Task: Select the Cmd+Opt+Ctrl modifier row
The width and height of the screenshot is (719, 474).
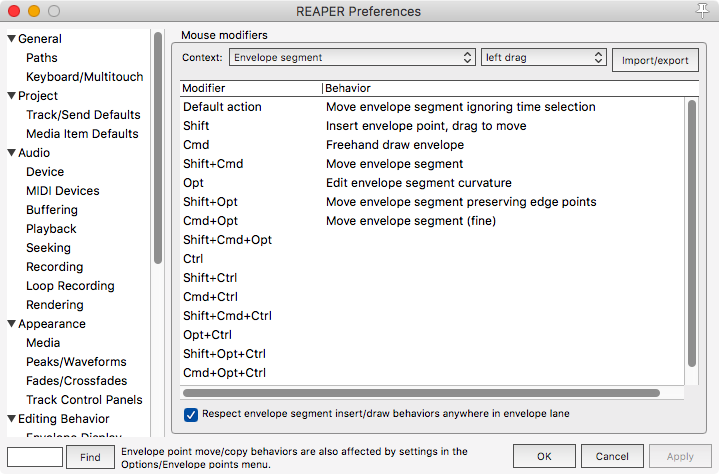Action: [x=431, y=373]
